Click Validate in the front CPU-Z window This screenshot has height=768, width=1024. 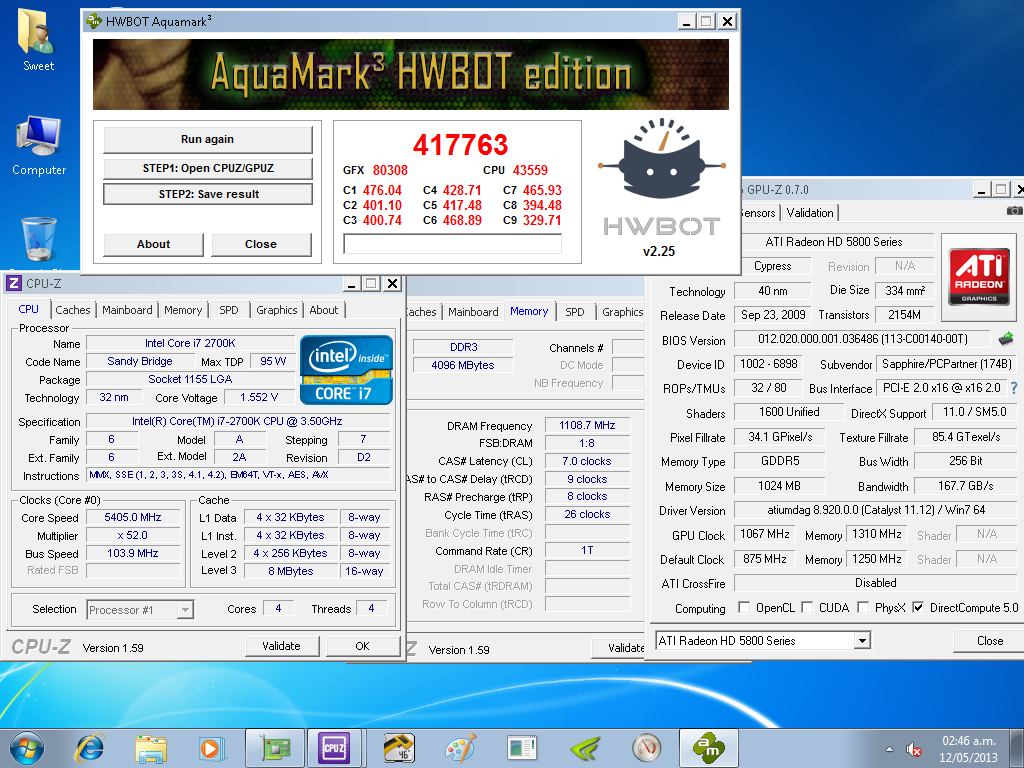click(x=281, y=646)
